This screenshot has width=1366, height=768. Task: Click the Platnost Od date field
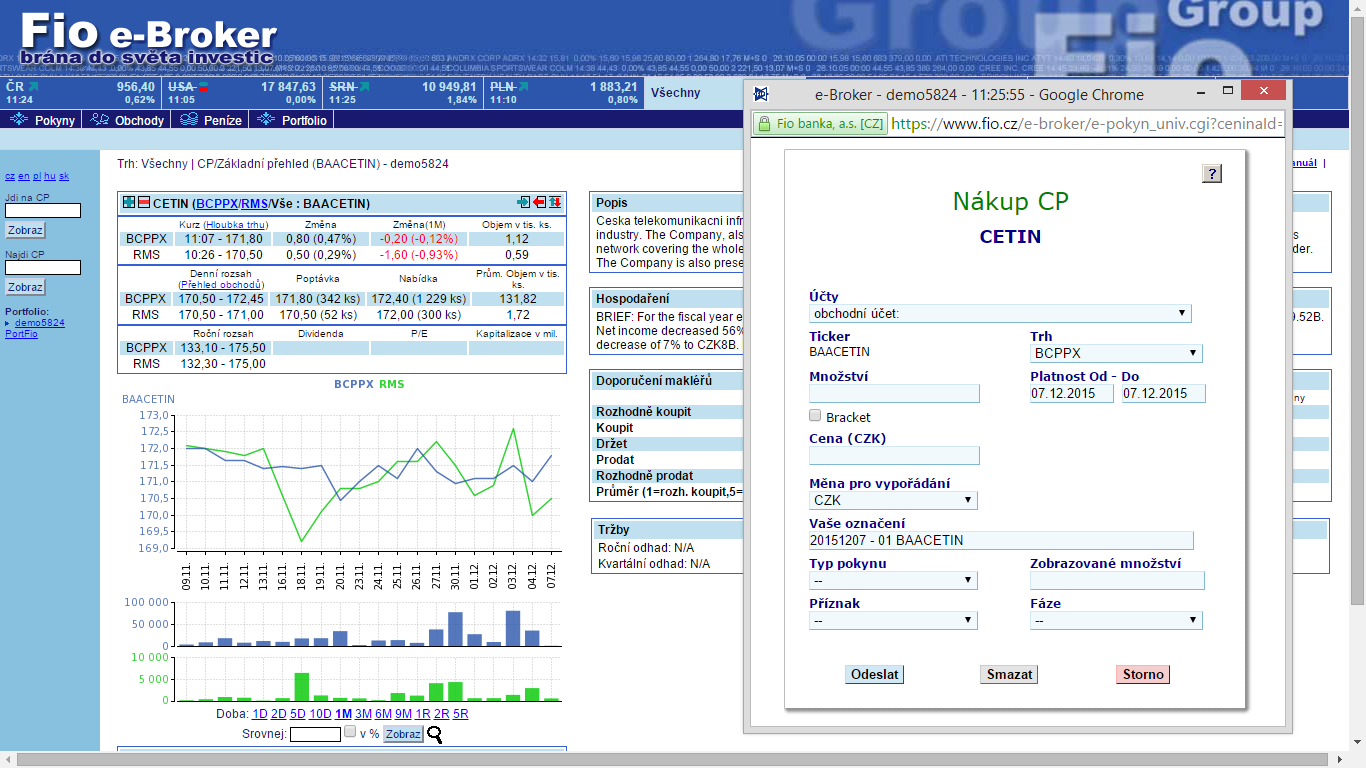[x=1072, y=393]
